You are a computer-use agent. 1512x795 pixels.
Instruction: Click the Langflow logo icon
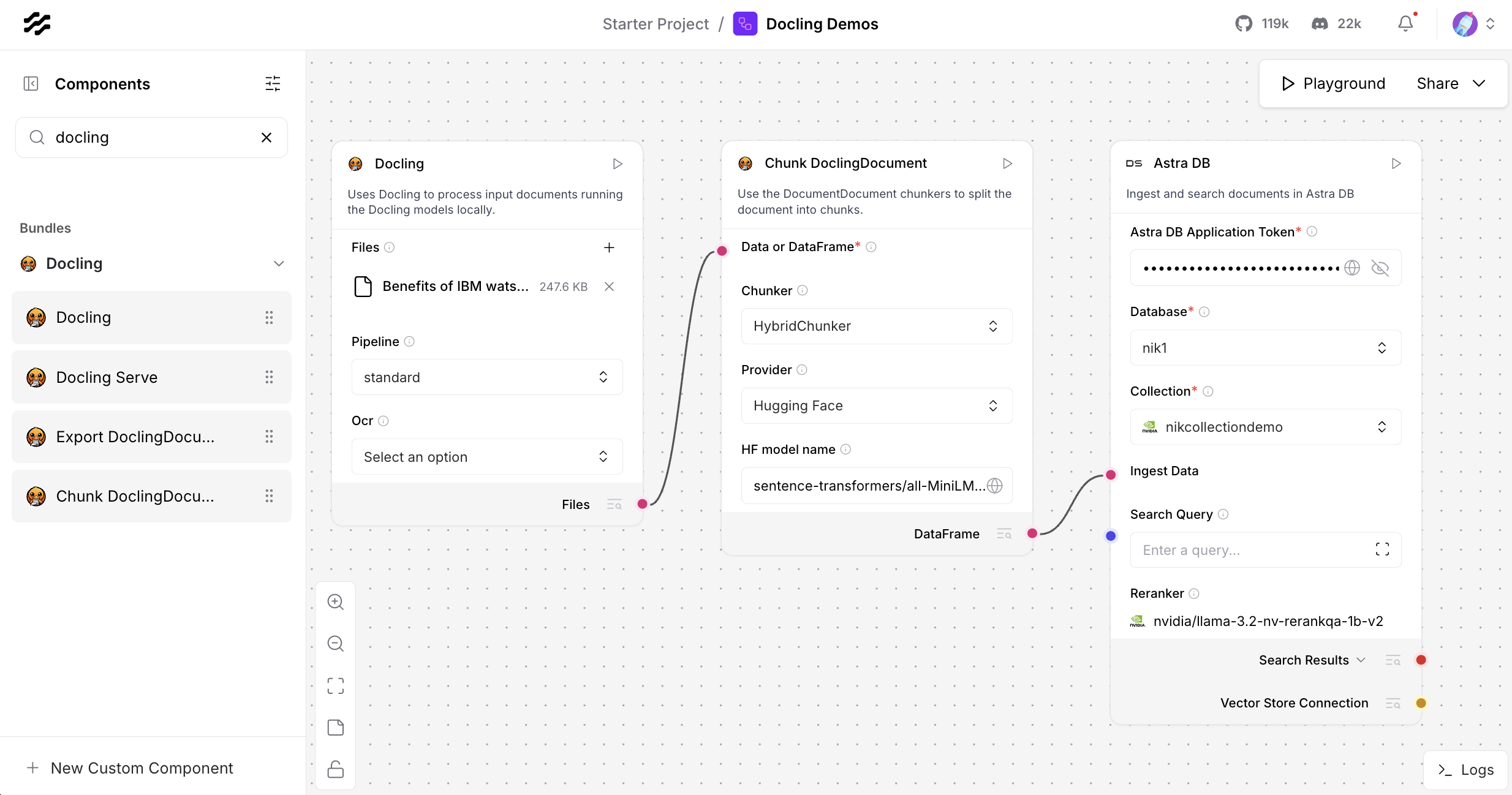[37, 23]
